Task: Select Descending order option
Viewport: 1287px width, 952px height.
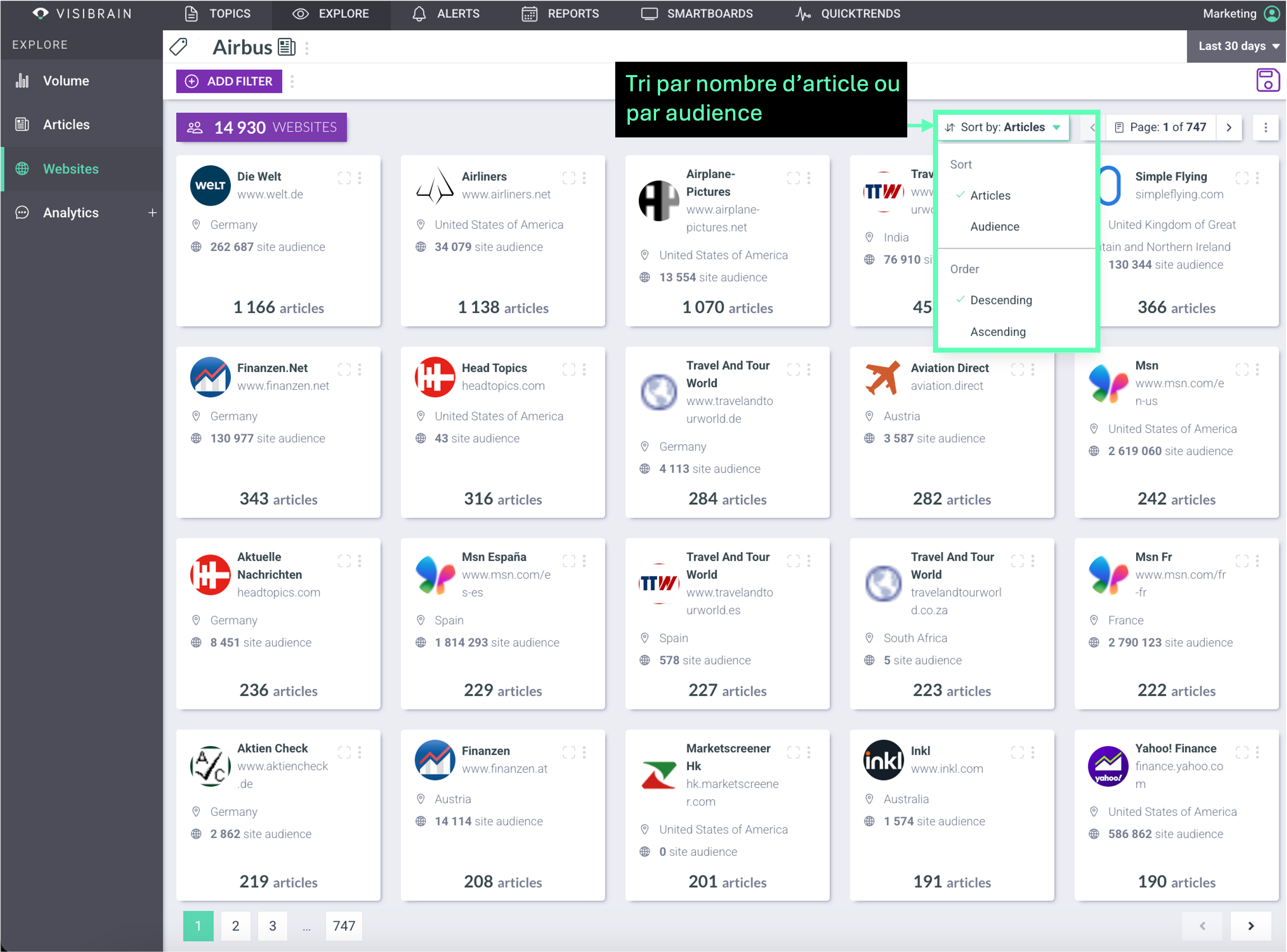Action: tap(1001, 300)
